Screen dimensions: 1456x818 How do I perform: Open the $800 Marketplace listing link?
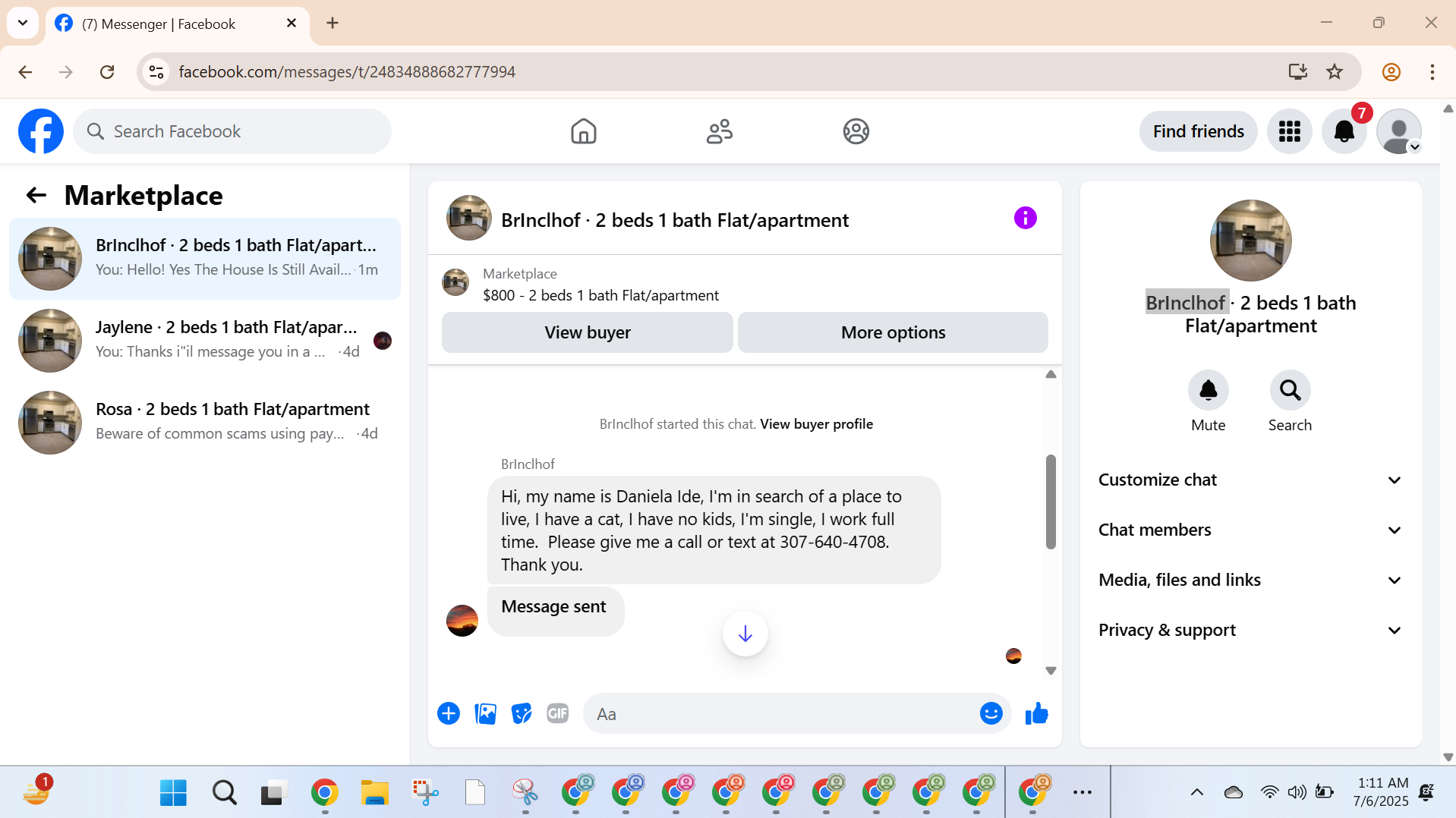tap(600, 295)
